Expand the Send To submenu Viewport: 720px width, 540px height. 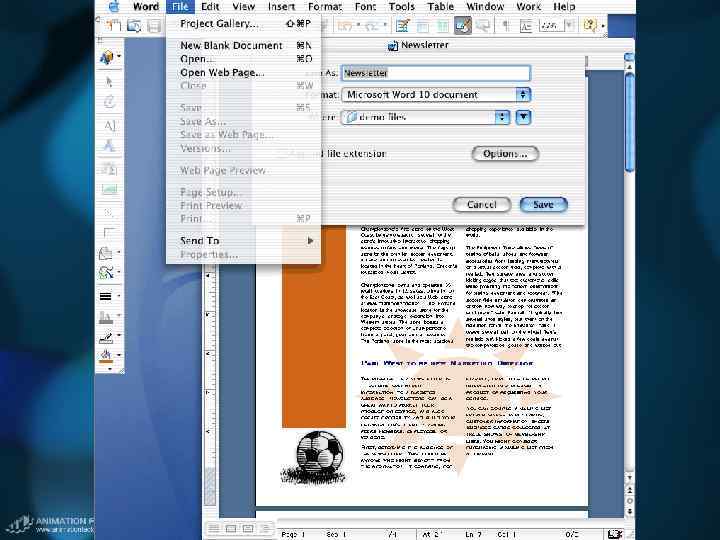coord(243,241)
